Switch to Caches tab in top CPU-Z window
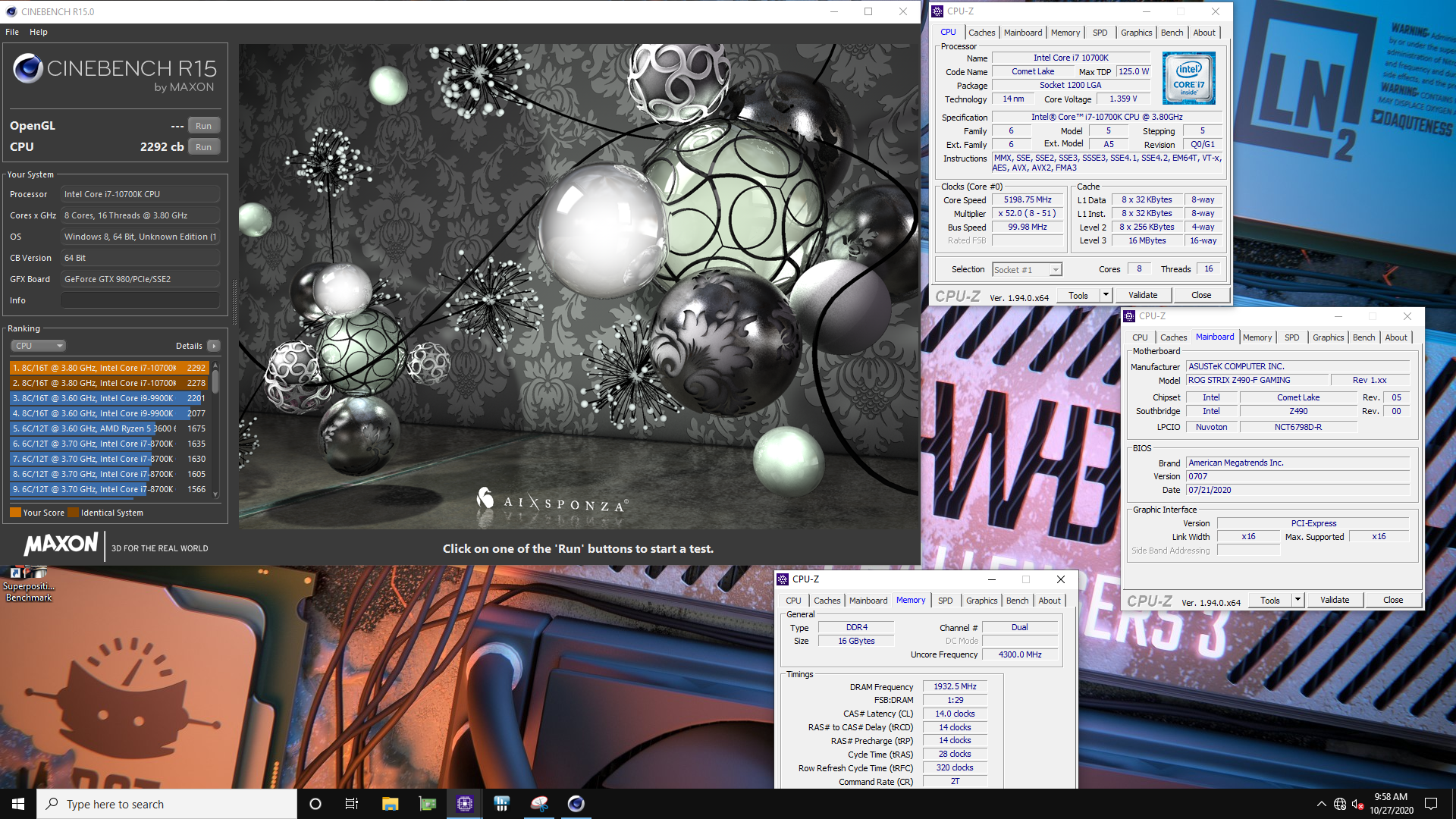 point(981,33)
